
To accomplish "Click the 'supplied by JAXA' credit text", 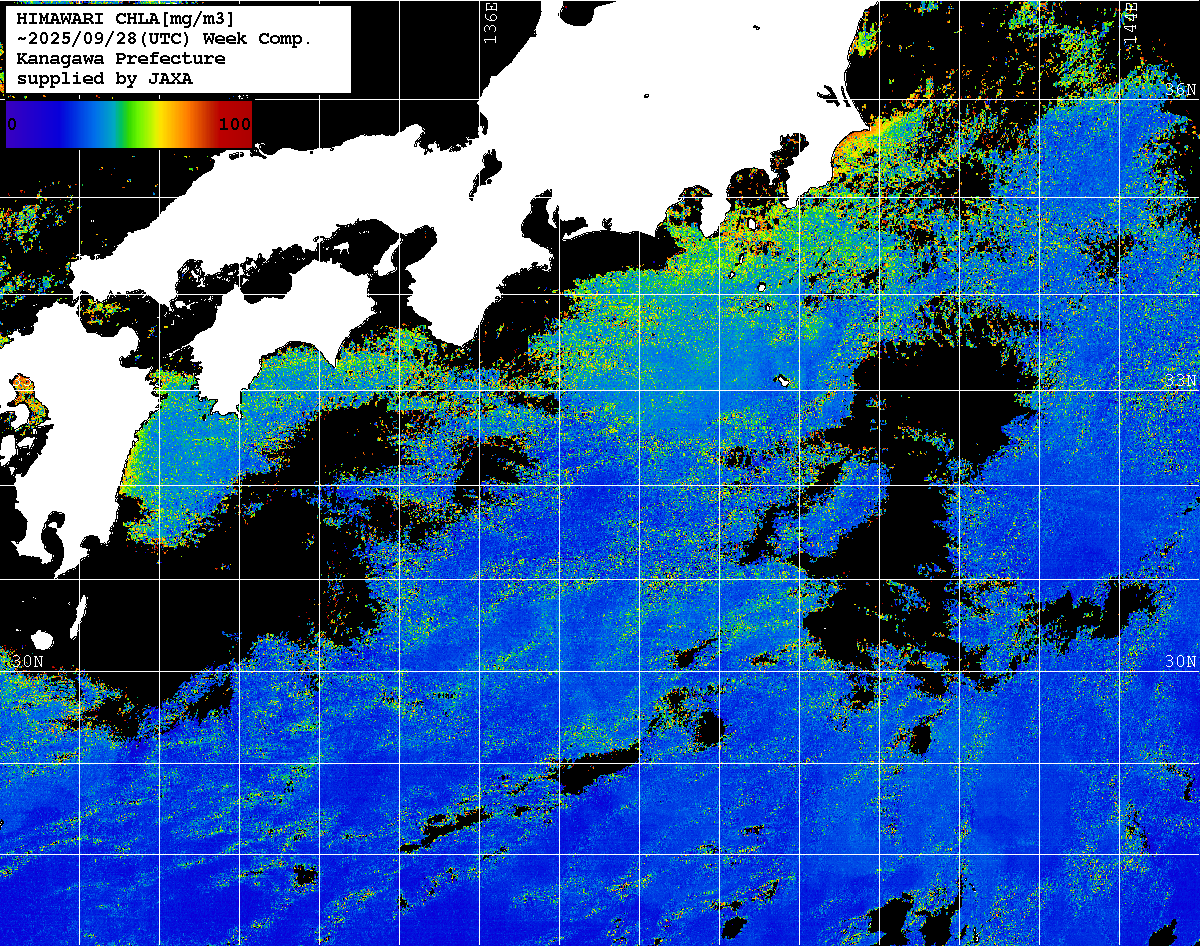I will (x=105, y=79).
